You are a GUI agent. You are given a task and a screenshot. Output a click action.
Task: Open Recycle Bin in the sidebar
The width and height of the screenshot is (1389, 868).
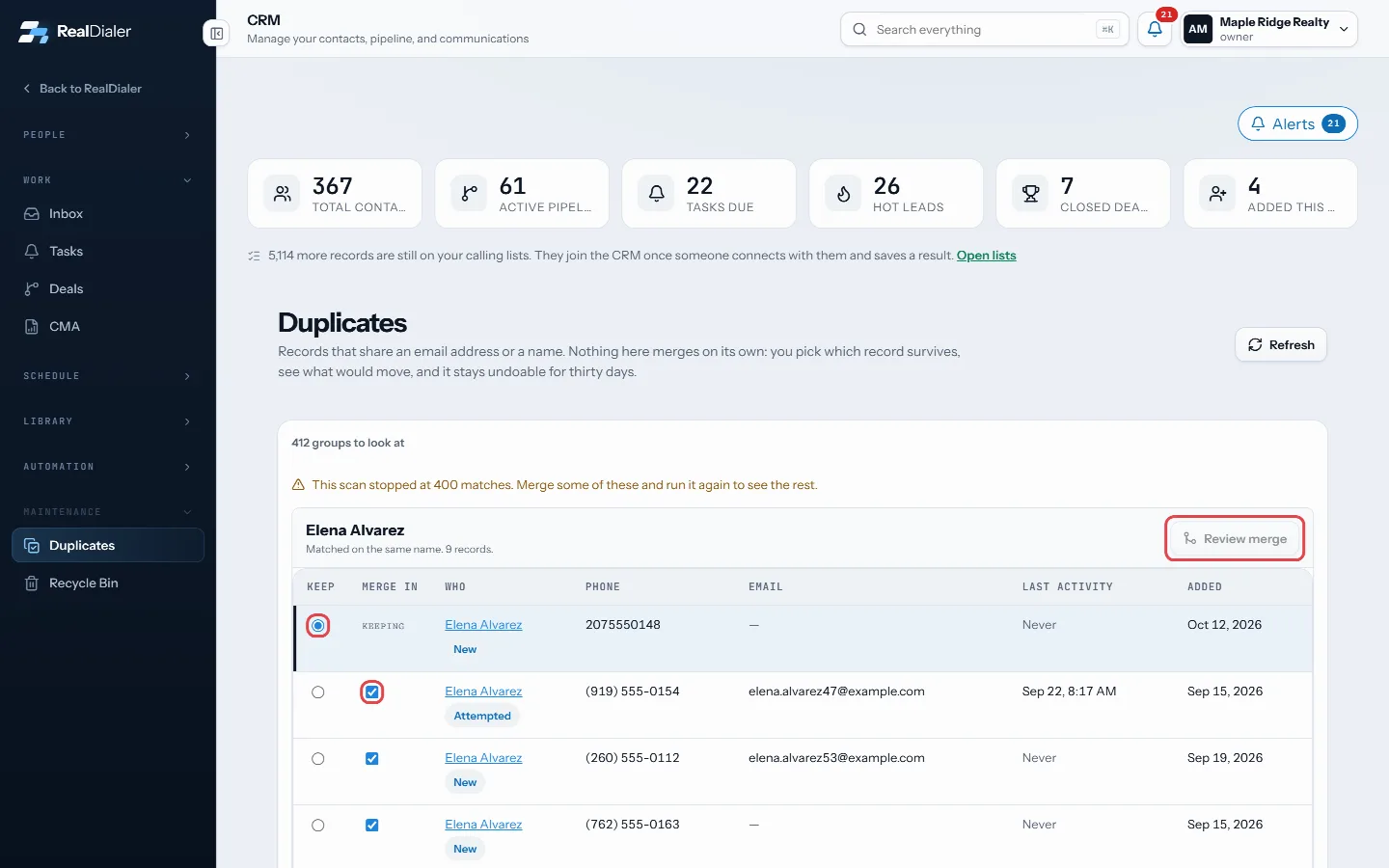click(108, 583)
